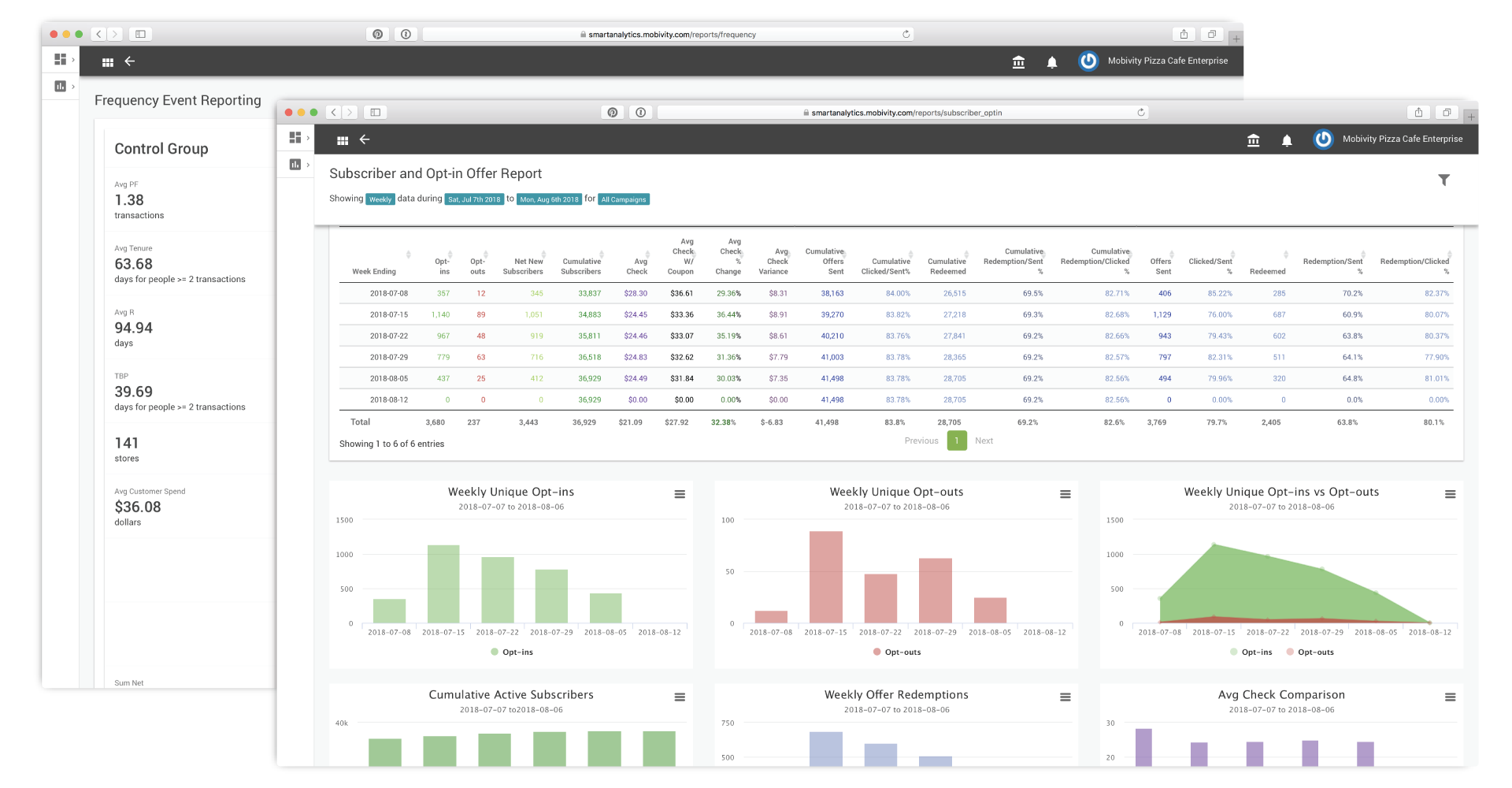Click the power logo icon in front window
The image size is (1512, 788).
coord(1323,139)
